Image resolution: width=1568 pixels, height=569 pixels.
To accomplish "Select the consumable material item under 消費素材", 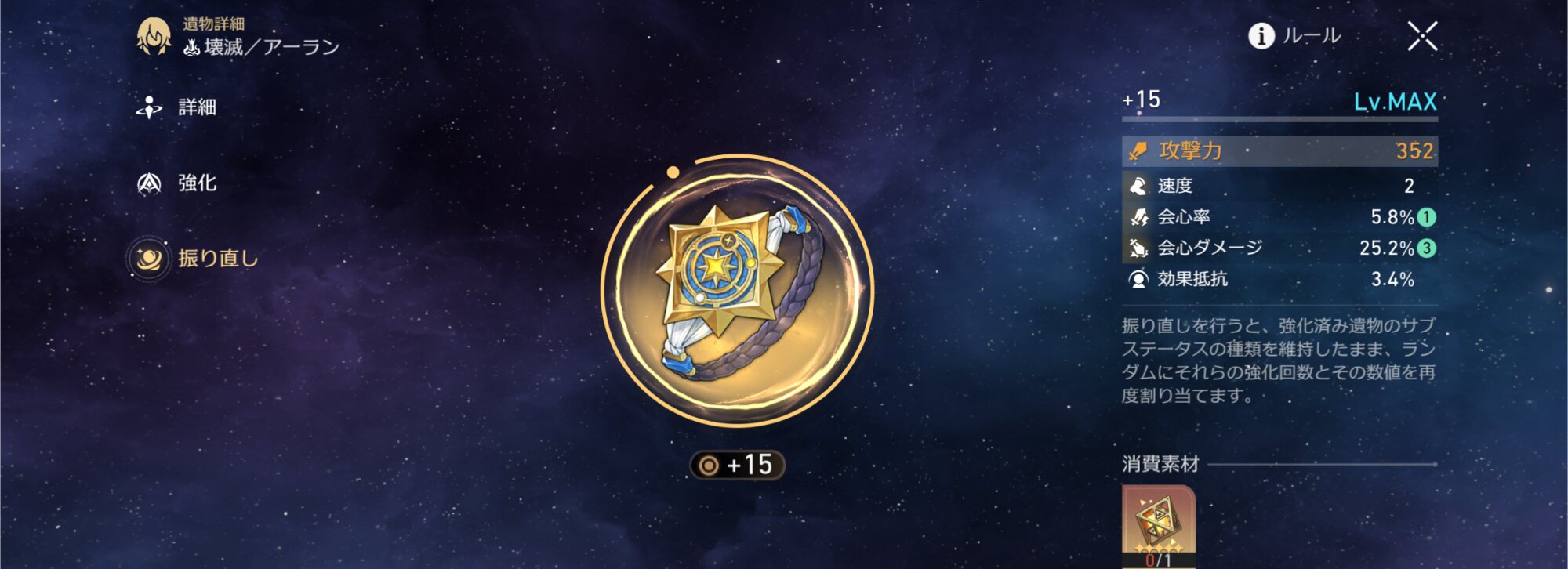I will [1159, 526].
